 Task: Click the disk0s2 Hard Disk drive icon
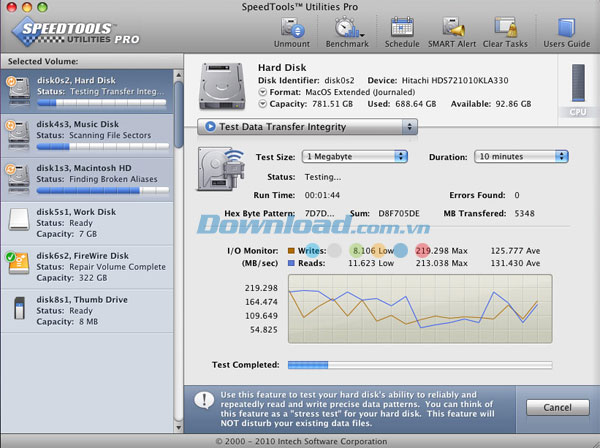click(x=18, y=91)
